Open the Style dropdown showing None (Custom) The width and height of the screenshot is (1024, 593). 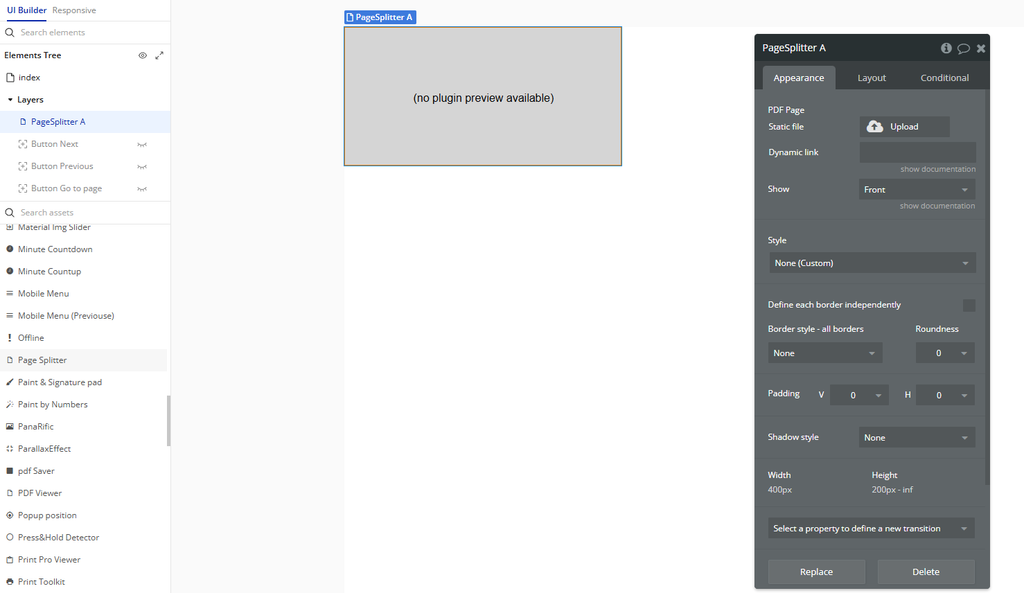870,263
